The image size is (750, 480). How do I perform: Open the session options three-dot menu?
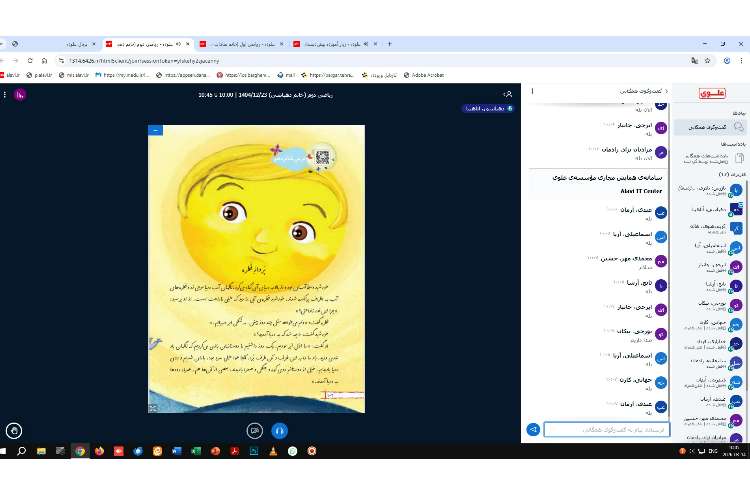click(x=4, y=95)
